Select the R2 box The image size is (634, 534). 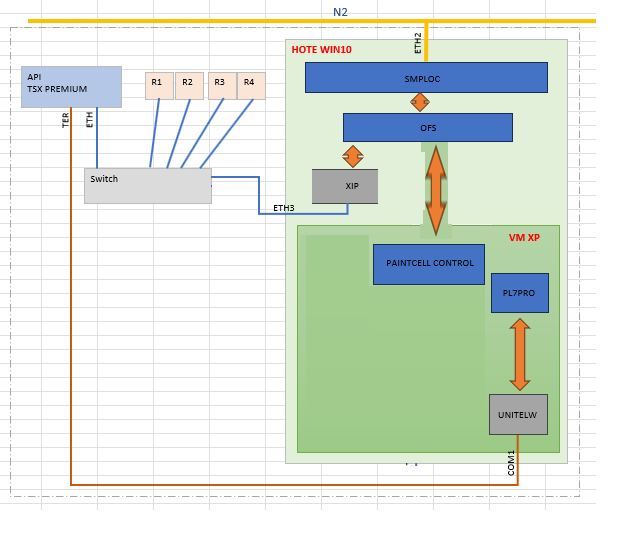coord(189,86)
